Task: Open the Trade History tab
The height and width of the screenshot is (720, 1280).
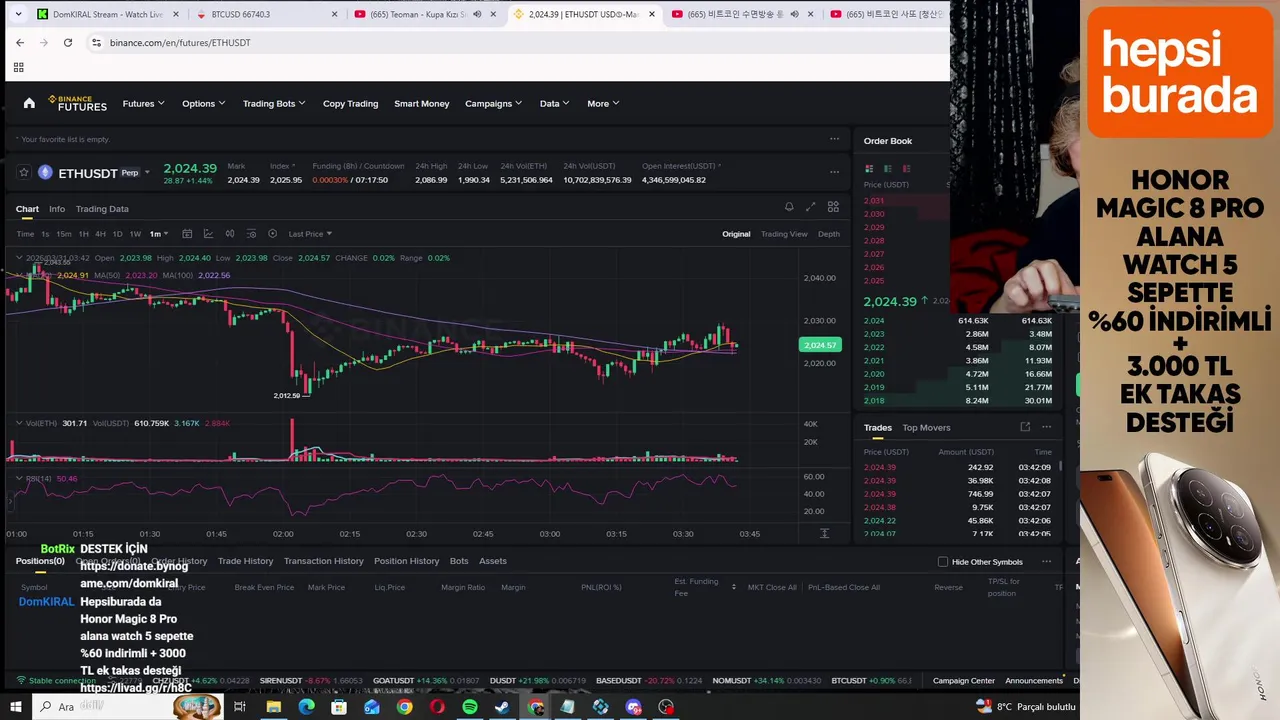Action: point(245,561)
